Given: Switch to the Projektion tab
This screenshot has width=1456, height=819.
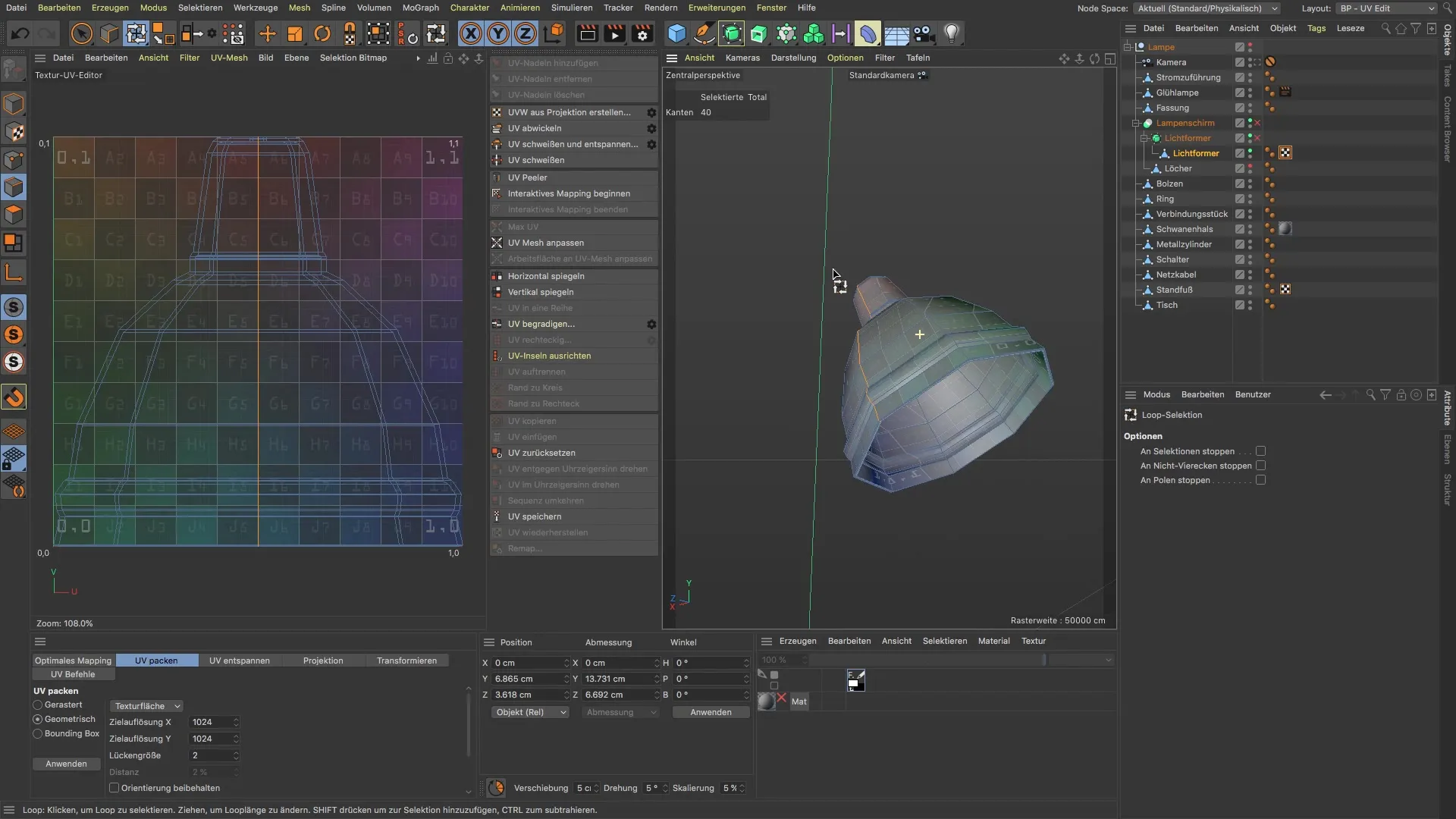Looking at the screenshot, I should point(323,661).
